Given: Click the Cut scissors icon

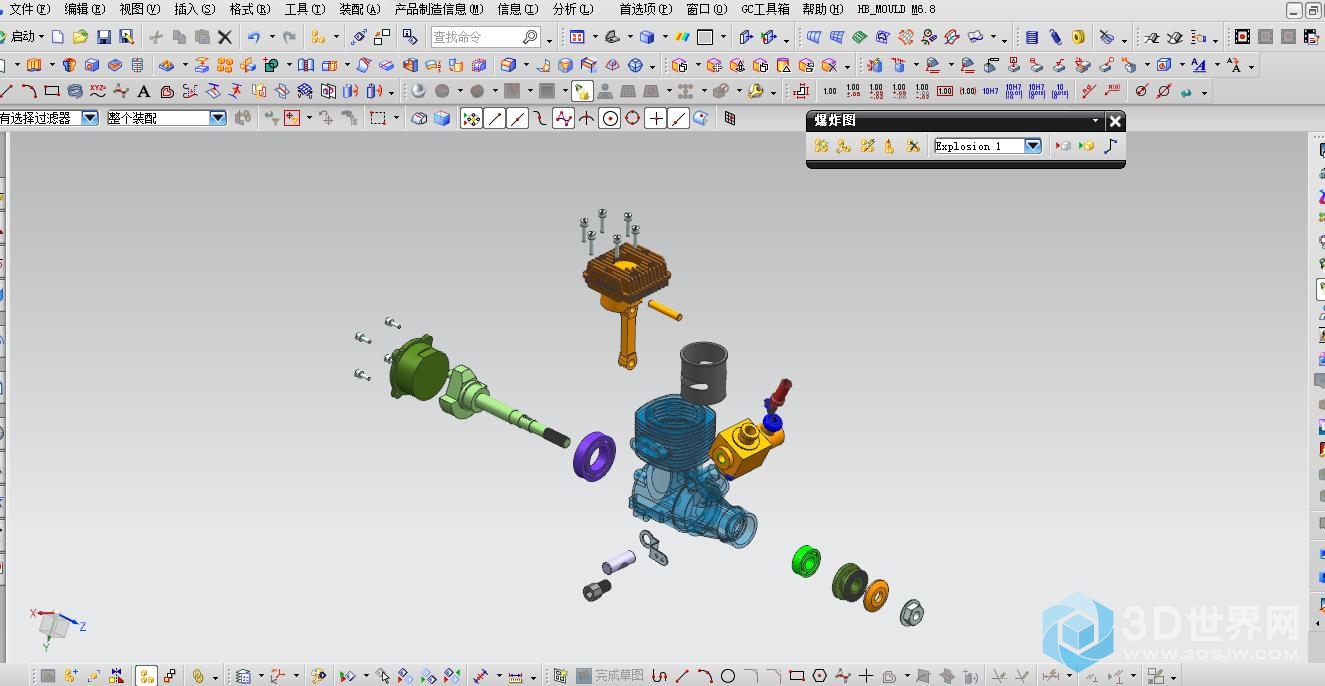Looking at the screenshot, I should click(156, 37).
